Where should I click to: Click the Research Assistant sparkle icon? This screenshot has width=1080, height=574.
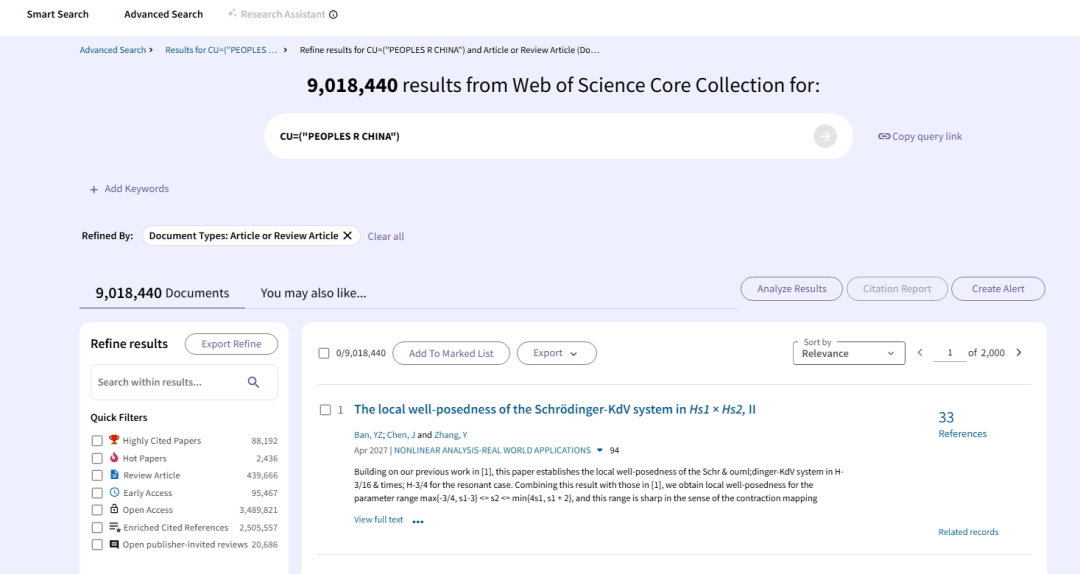[232, 13]
